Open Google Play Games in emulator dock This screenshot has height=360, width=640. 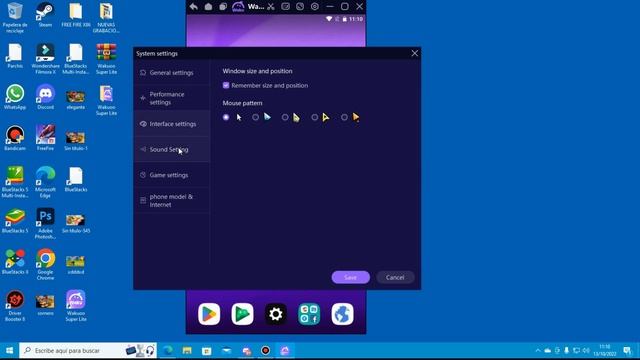pos(242,314)
